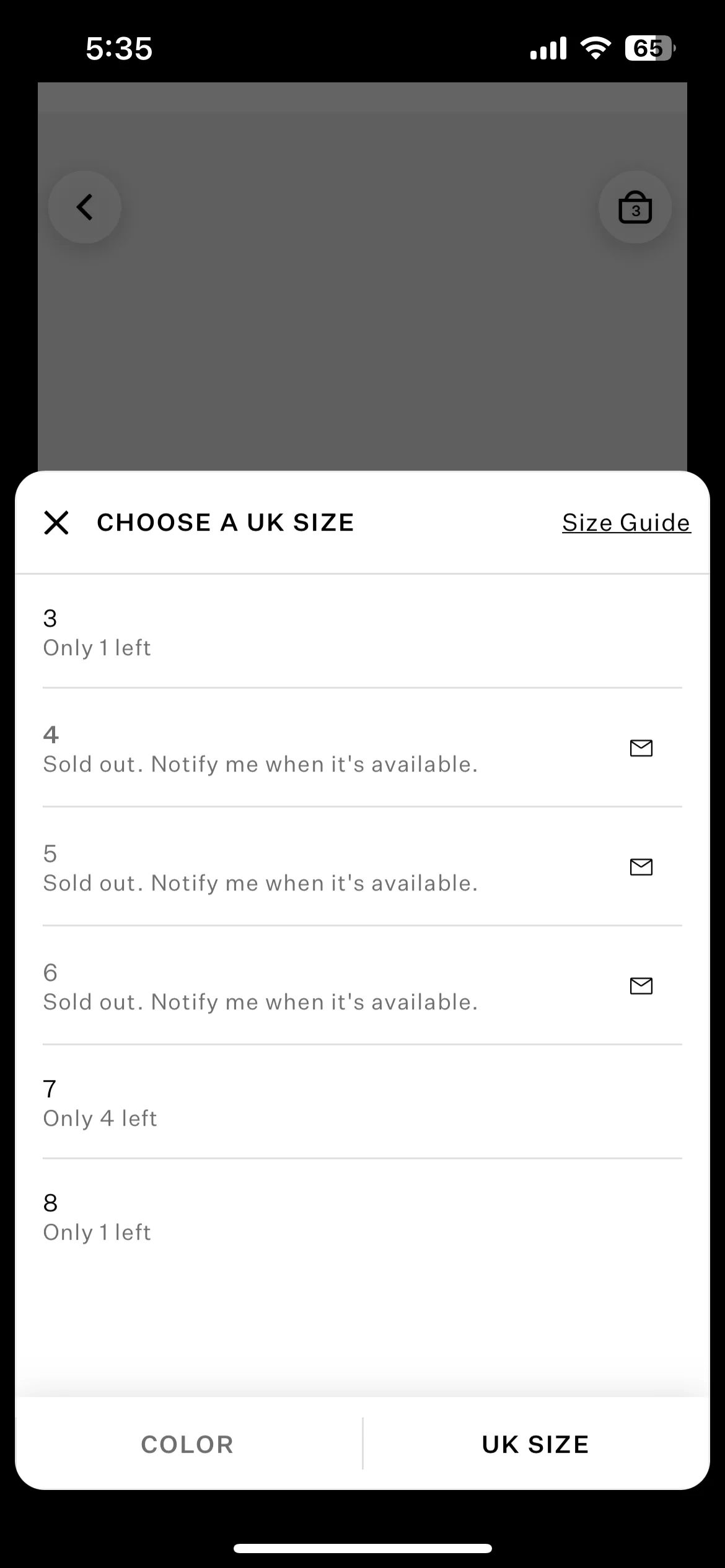Image resolution: width=725 pixels, height=1568 pixels.
Task: Choose sold out size 4 row
Action: coord(362,747)
